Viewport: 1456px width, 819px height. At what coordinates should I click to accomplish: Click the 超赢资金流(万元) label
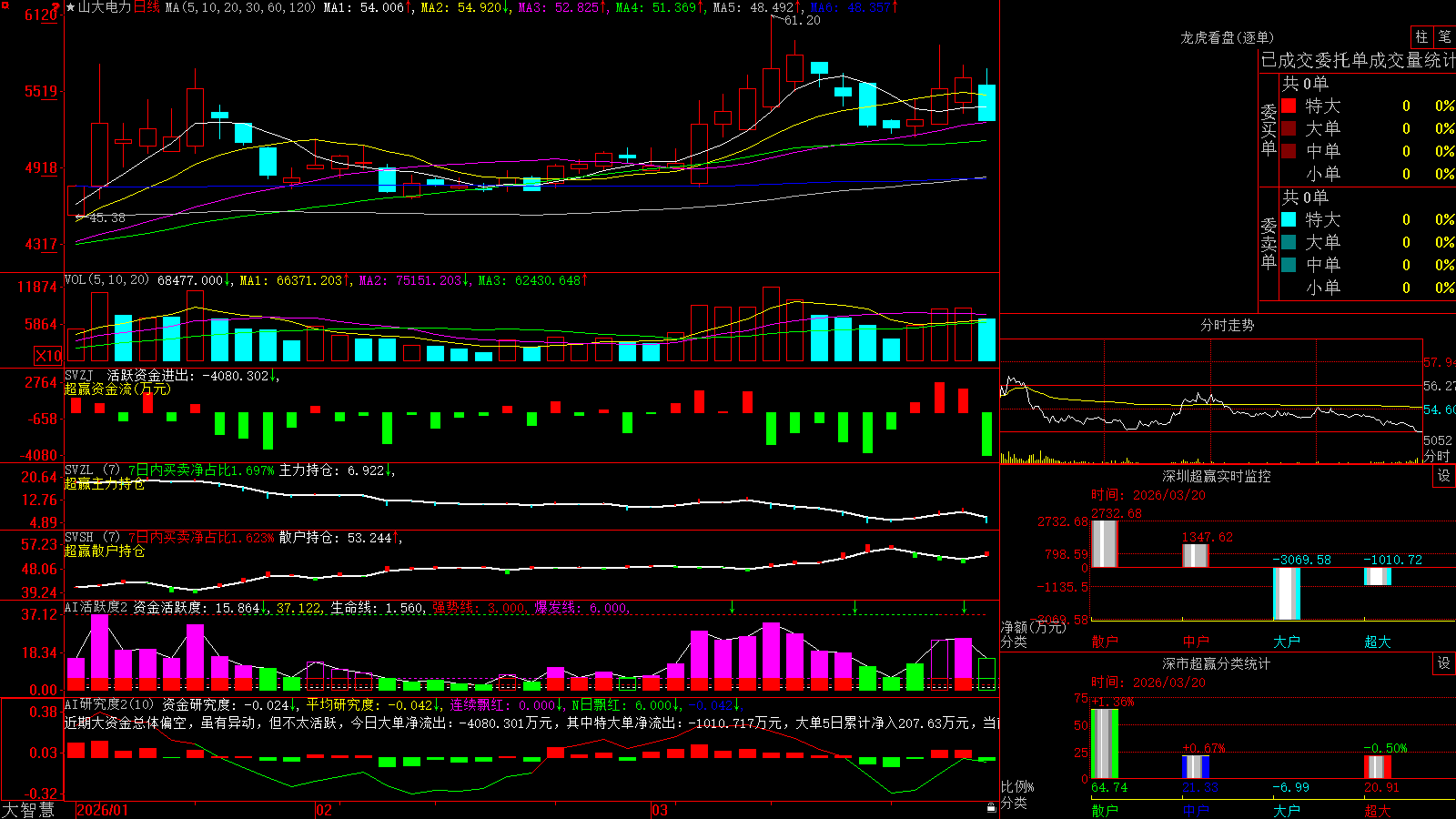coord(117,389)
